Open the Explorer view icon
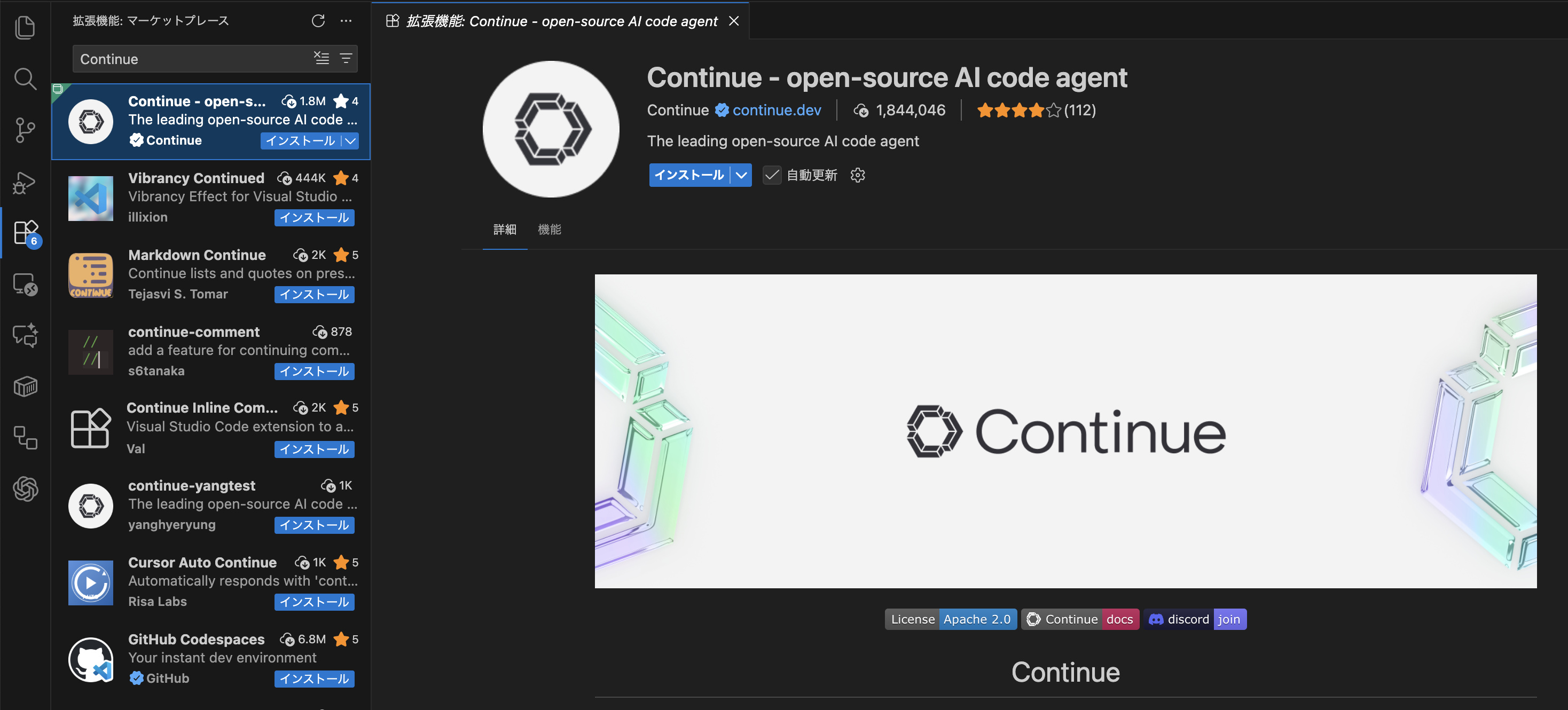This screenshot has height=710, width=1568. point(25,27)
